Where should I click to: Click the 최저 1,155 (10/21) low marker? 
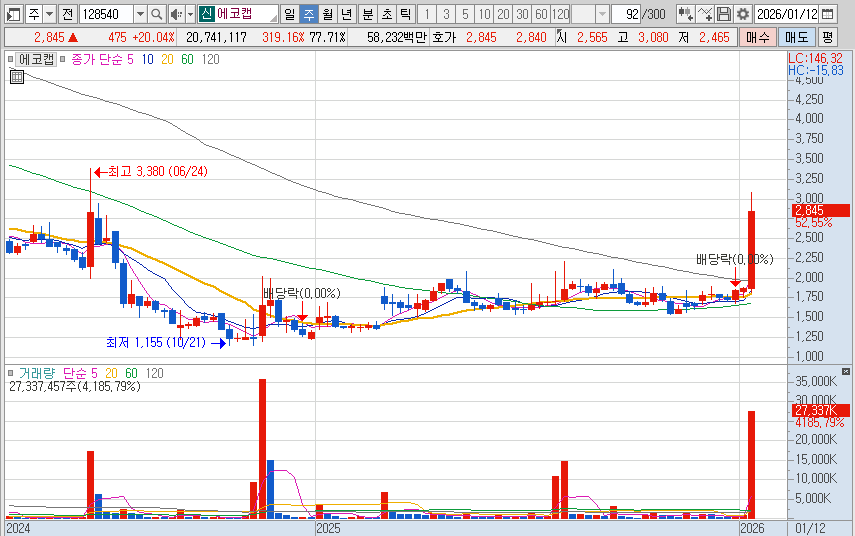coord(166,343)
